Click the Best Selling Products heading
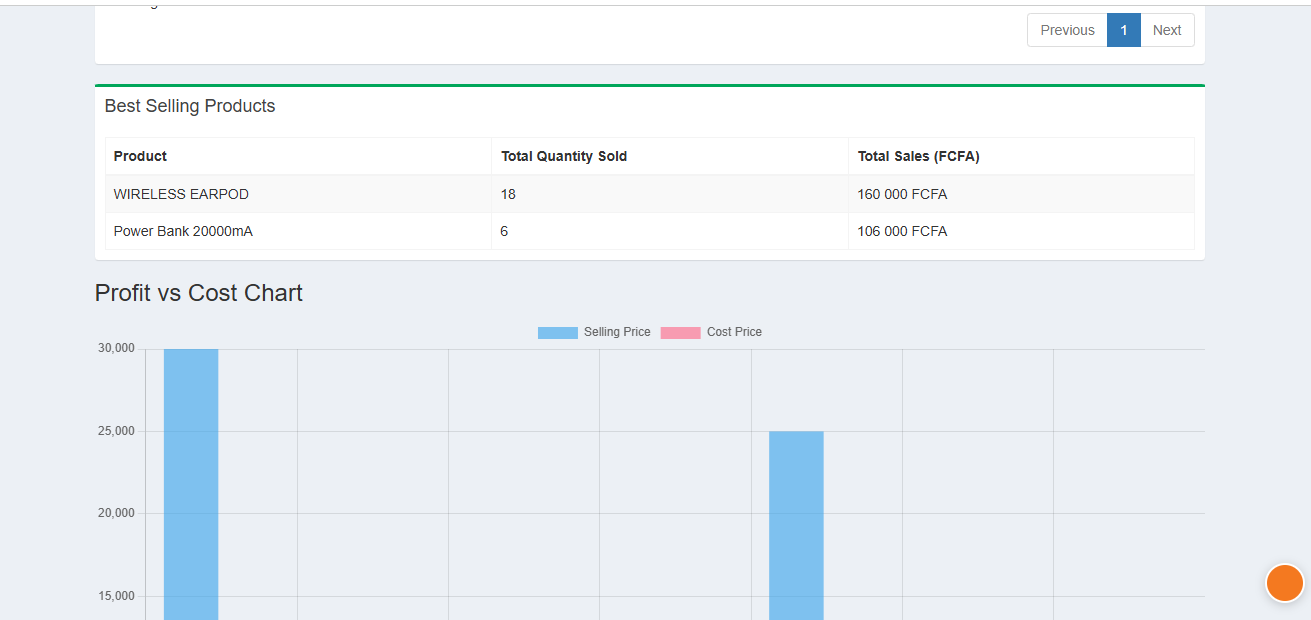1311x620 pixels. pyautogui.click(x=190, y=106)
